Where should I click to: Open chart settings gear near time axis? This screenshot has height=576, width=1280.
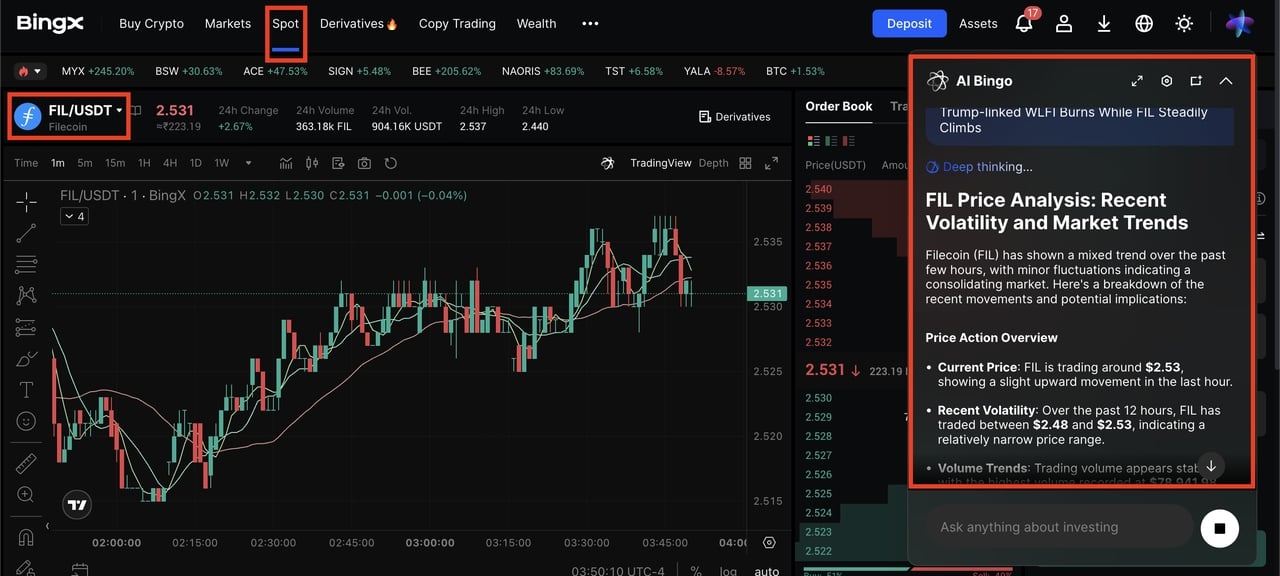(768, 543)
